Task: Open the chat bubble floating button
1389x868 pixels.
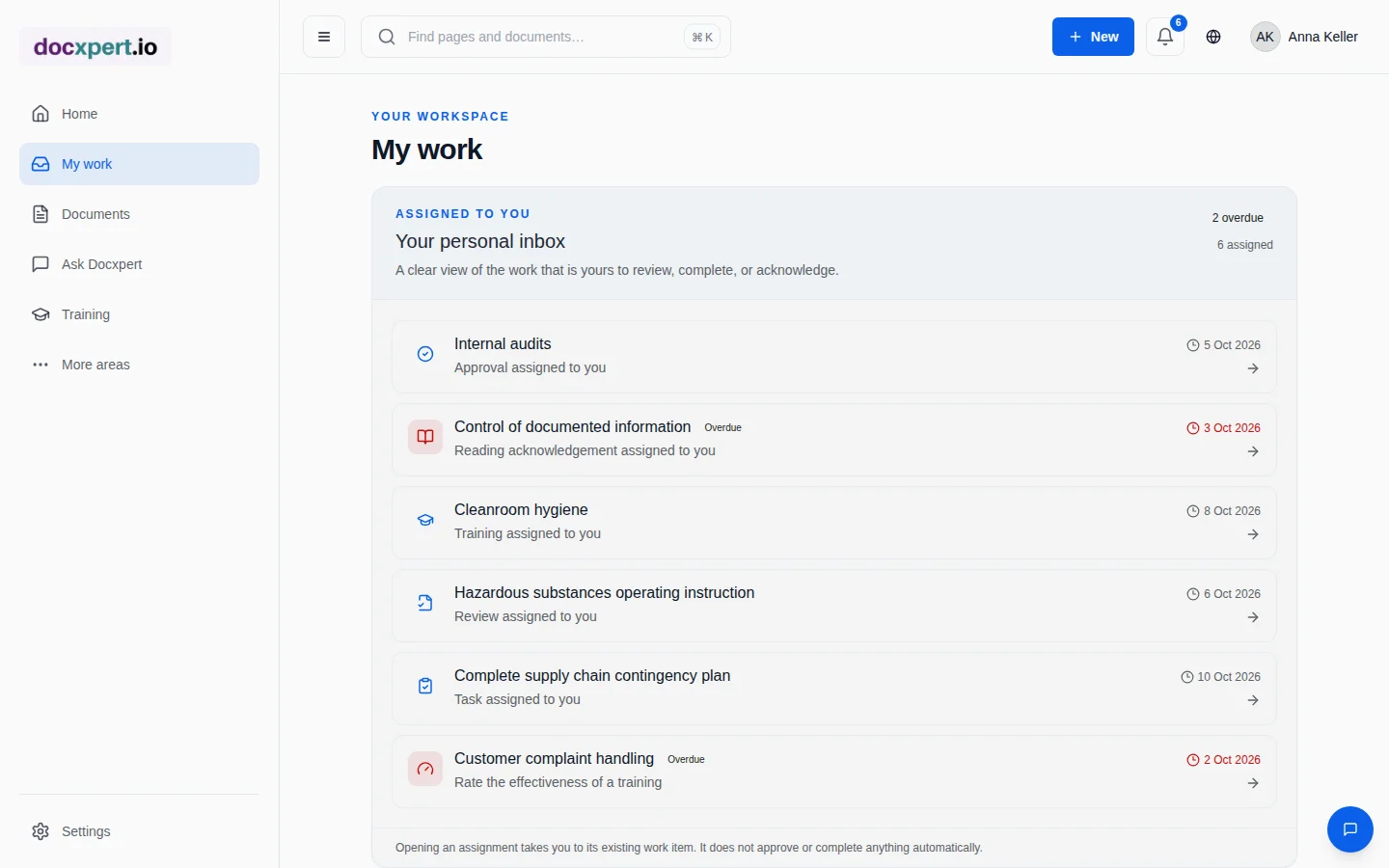Action: click(x=1350, y=829)
